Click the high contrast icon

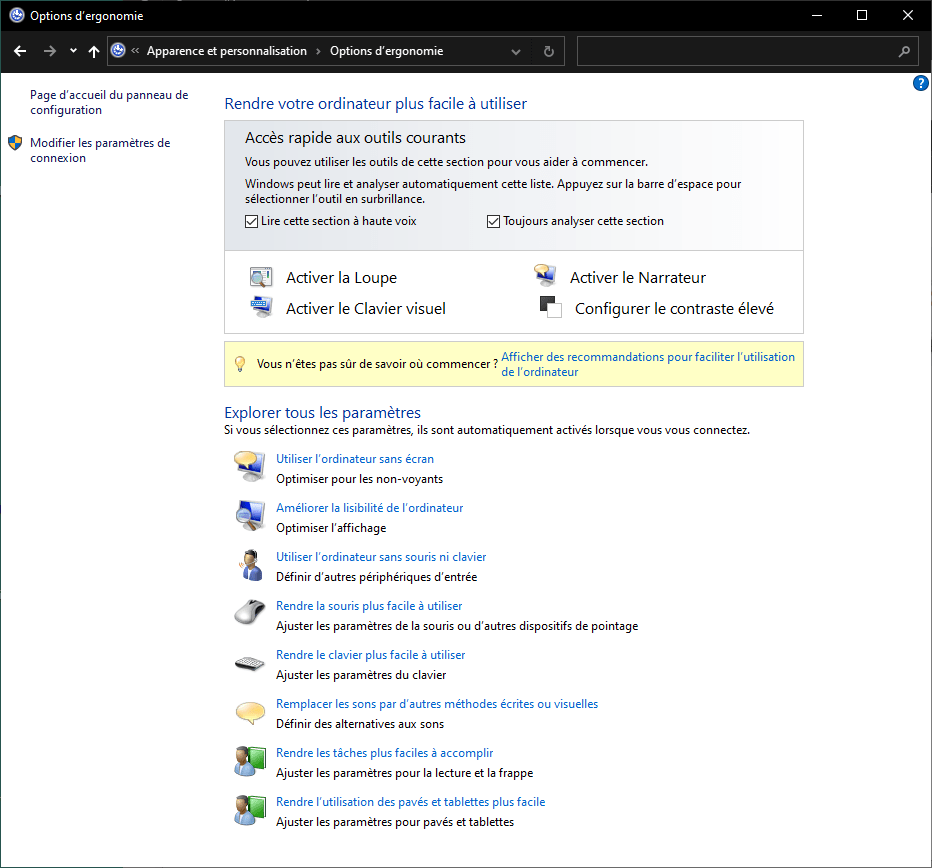(550, 307)
